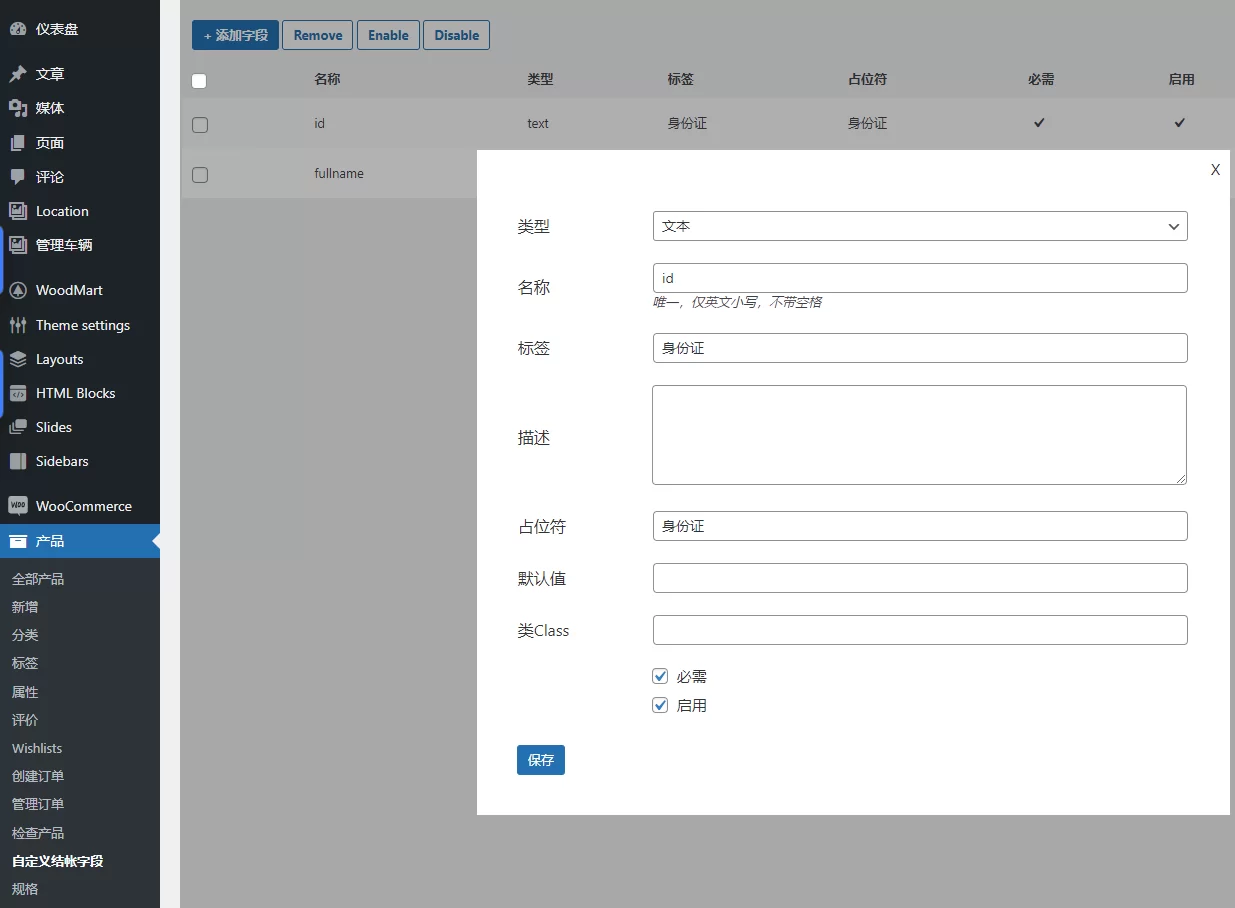The width and height of the screenshot is (1235, 908).
Task: Click the 标签 input field
Action: tap(920, 348)
